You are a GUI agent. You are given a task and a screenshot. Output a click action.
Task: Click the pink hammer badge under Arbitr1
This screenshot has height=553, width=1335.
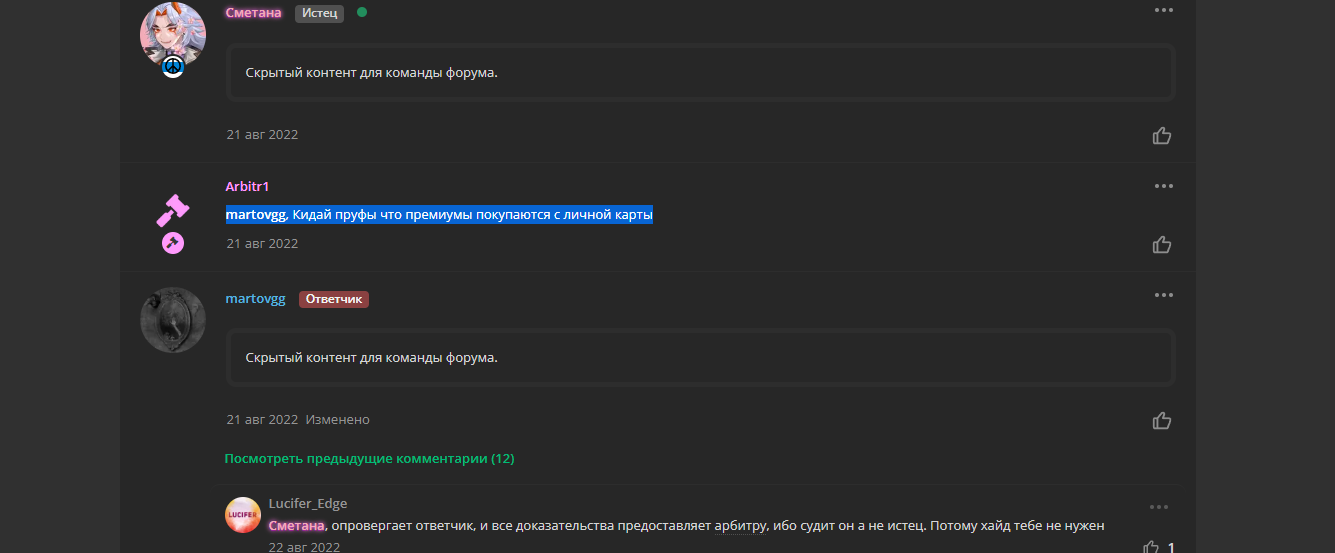(173, 242)
